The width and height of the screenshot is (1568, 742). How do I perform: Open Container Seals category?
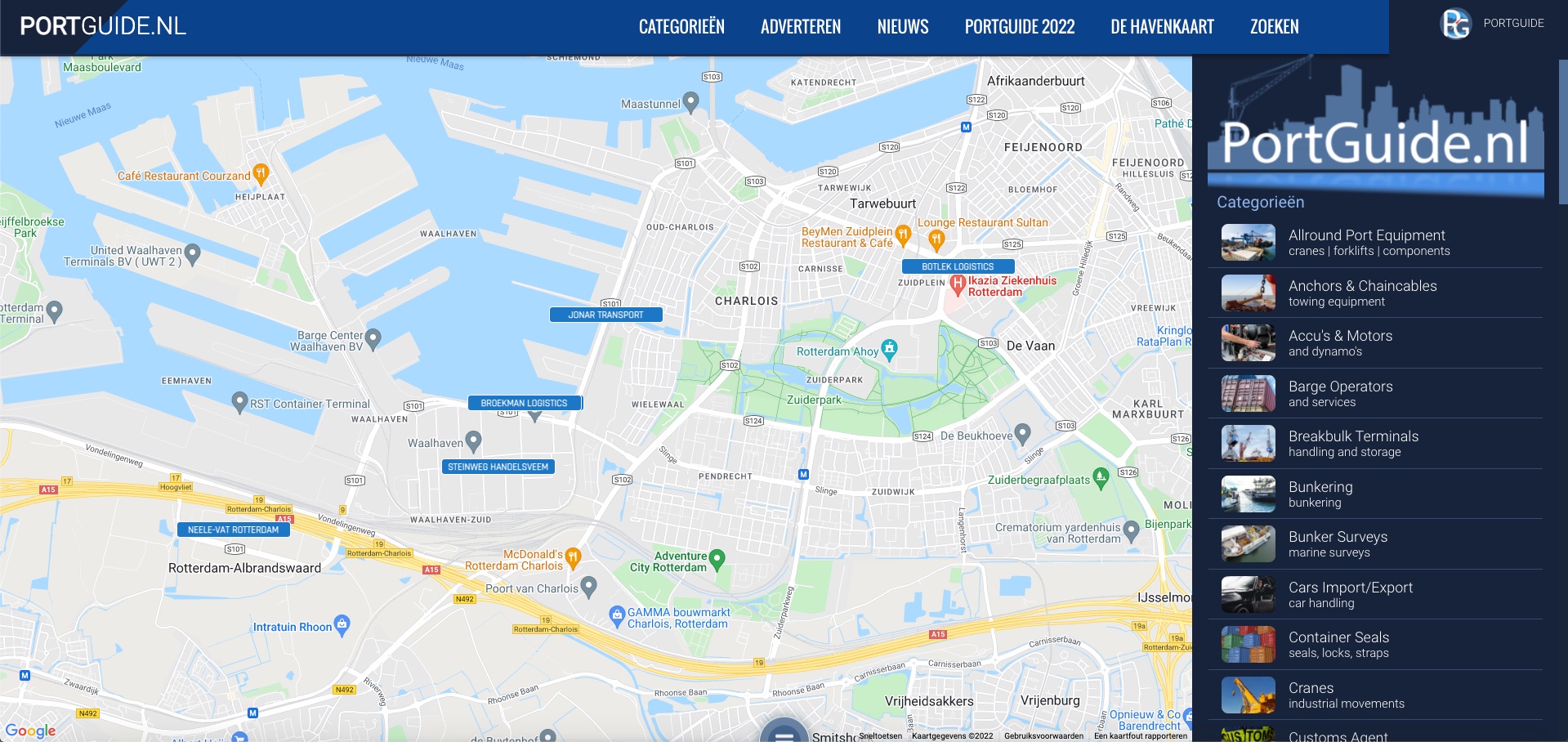pos(1375,645)
